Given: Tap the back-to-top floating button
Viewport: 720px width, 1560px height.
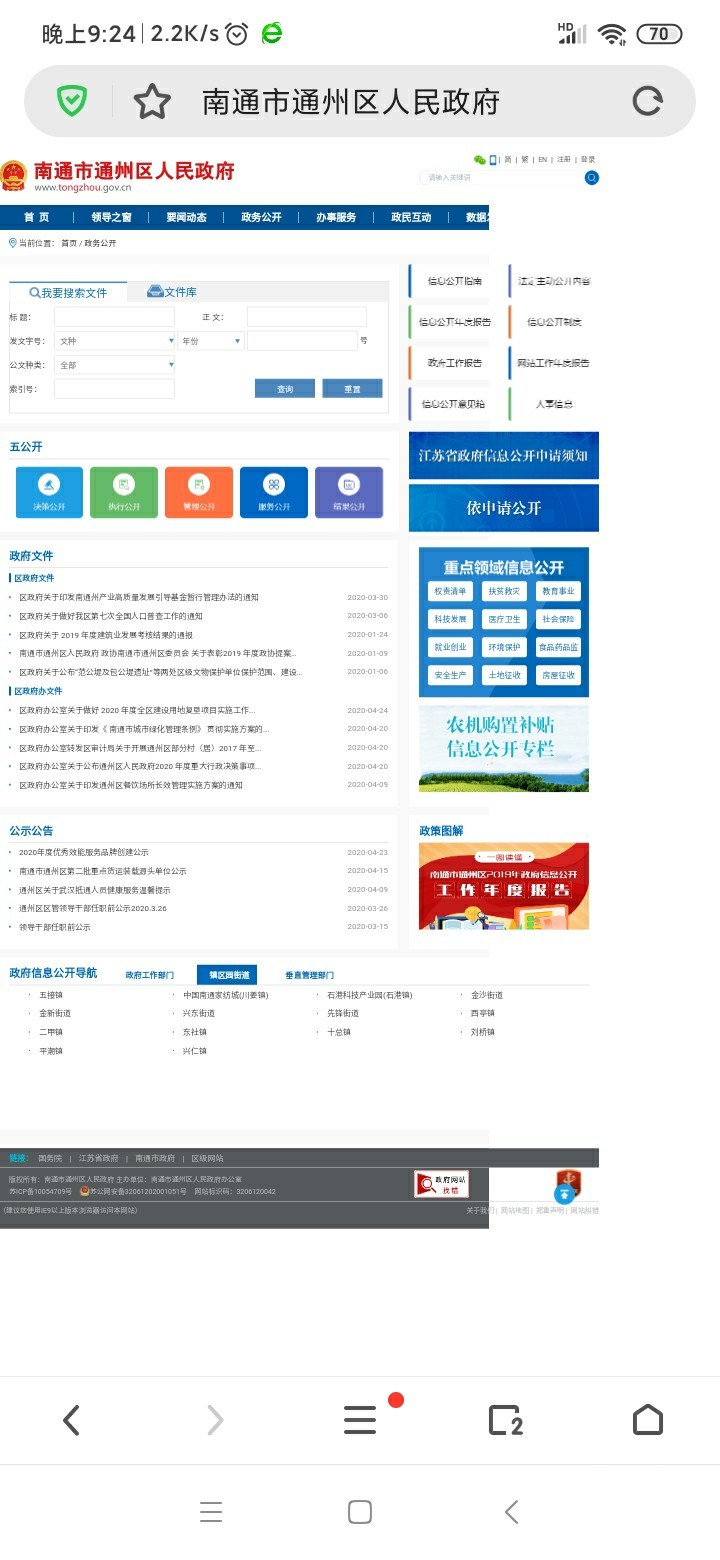Looking at the screenshot, I should tap(566, 1193).
